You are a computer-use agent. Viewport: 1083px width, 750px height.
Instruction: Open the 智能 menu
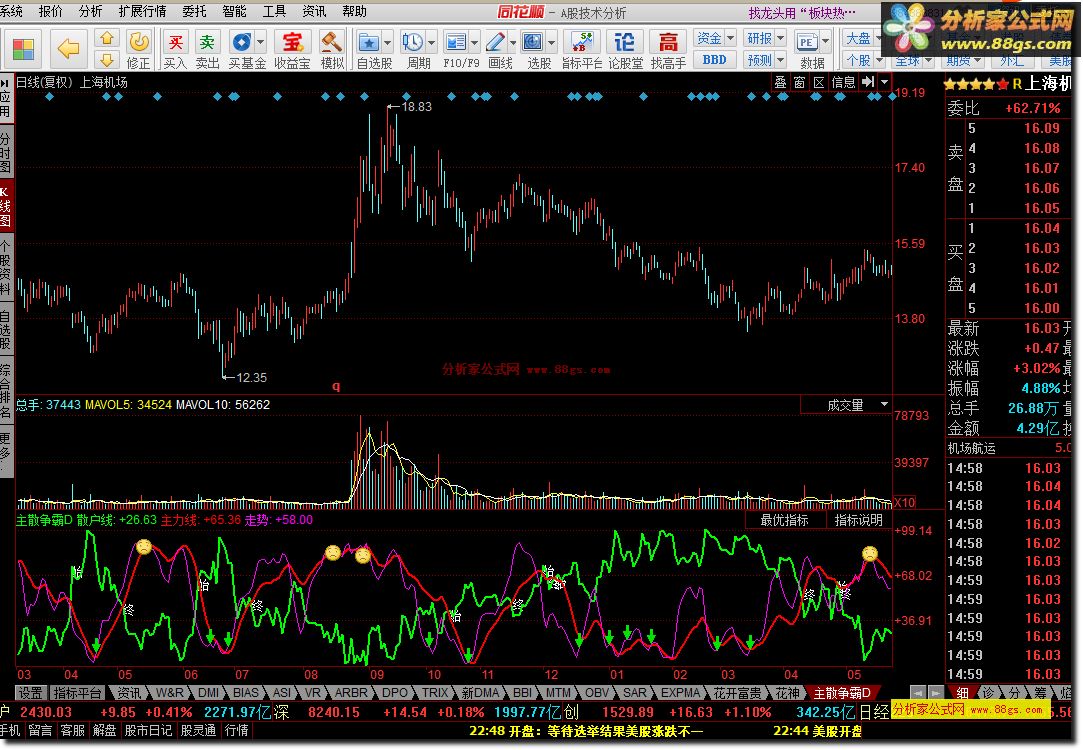coord(234,11)
